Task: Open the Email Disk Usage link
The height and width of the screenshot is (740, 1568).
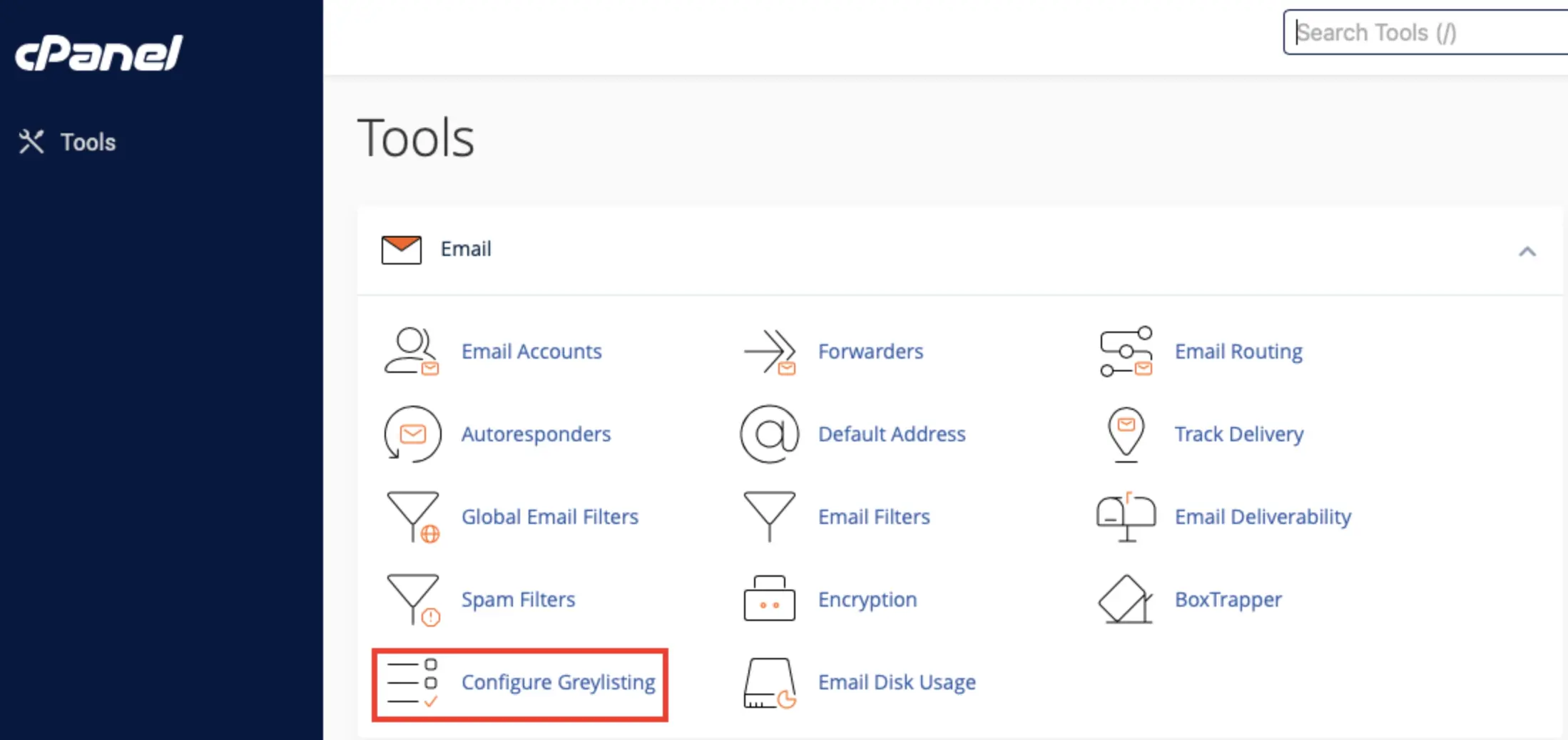Action: [x=897, y=682]
